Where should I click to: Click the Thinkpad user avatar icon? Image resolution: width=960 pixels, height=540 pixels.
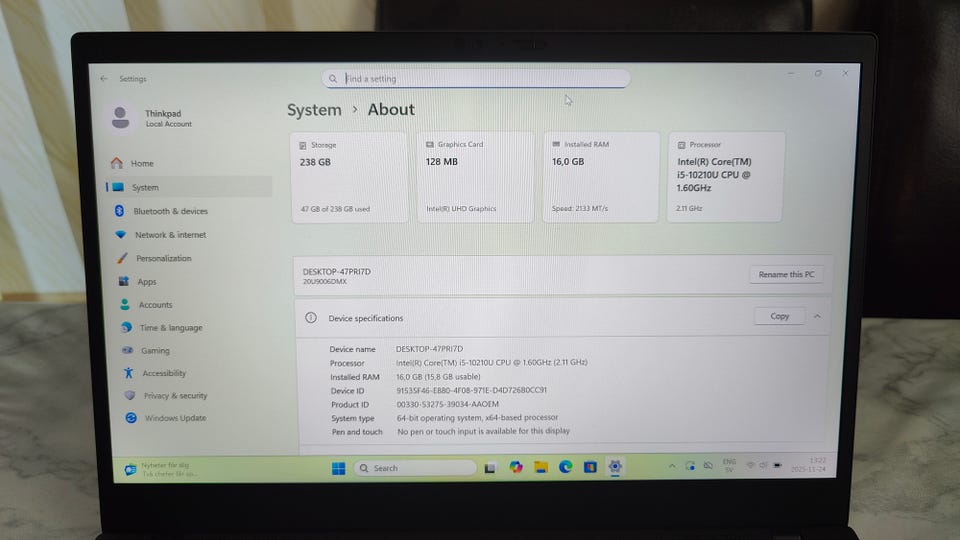click(x=121, y=117)
